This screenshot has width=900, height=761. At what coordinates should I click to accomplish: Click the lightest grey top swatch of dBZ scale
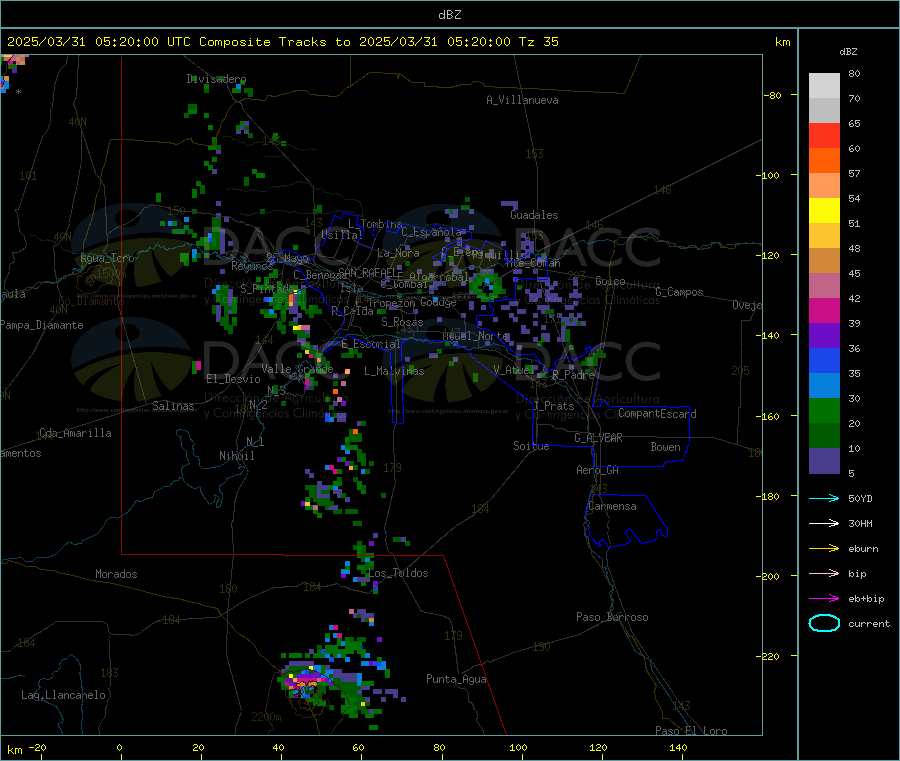click(x=824, y=86)
